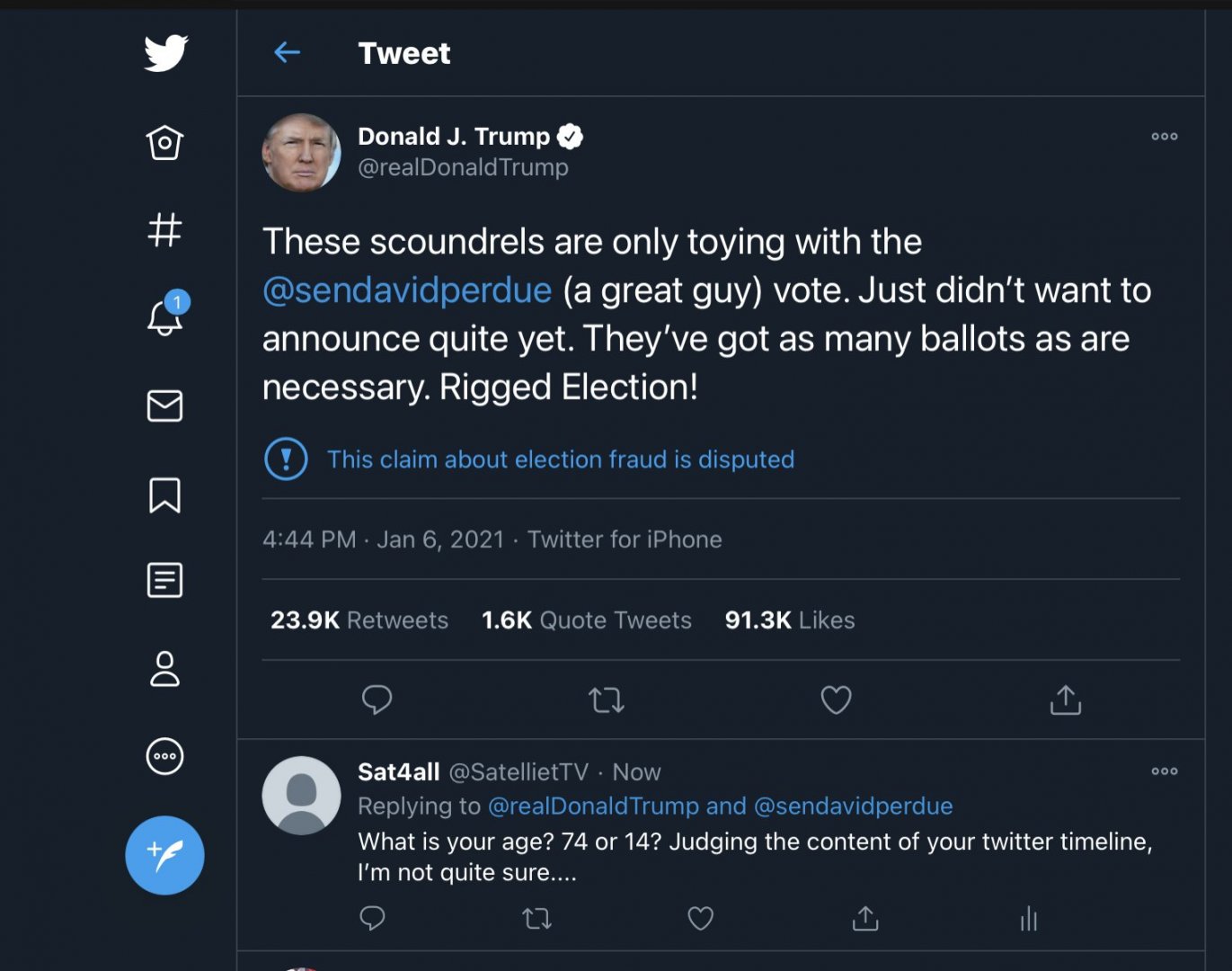Image resolution: width=1232 pixels, height=971 pixels.
Task: Open the disputed election fraud claim notice
Action: click(x=560, y=459)
